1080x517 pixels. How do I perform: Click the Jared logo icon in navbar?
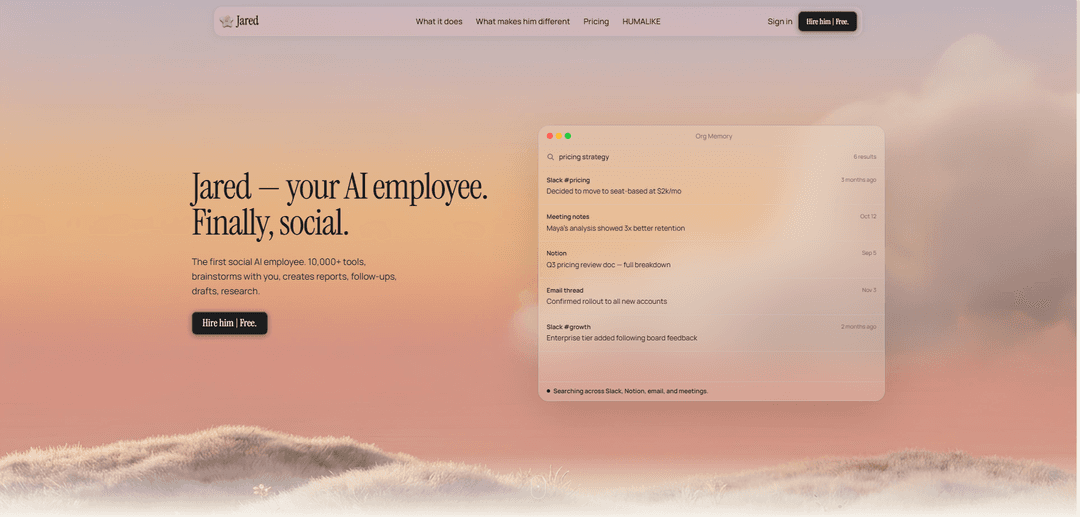(x=227, y=21)
